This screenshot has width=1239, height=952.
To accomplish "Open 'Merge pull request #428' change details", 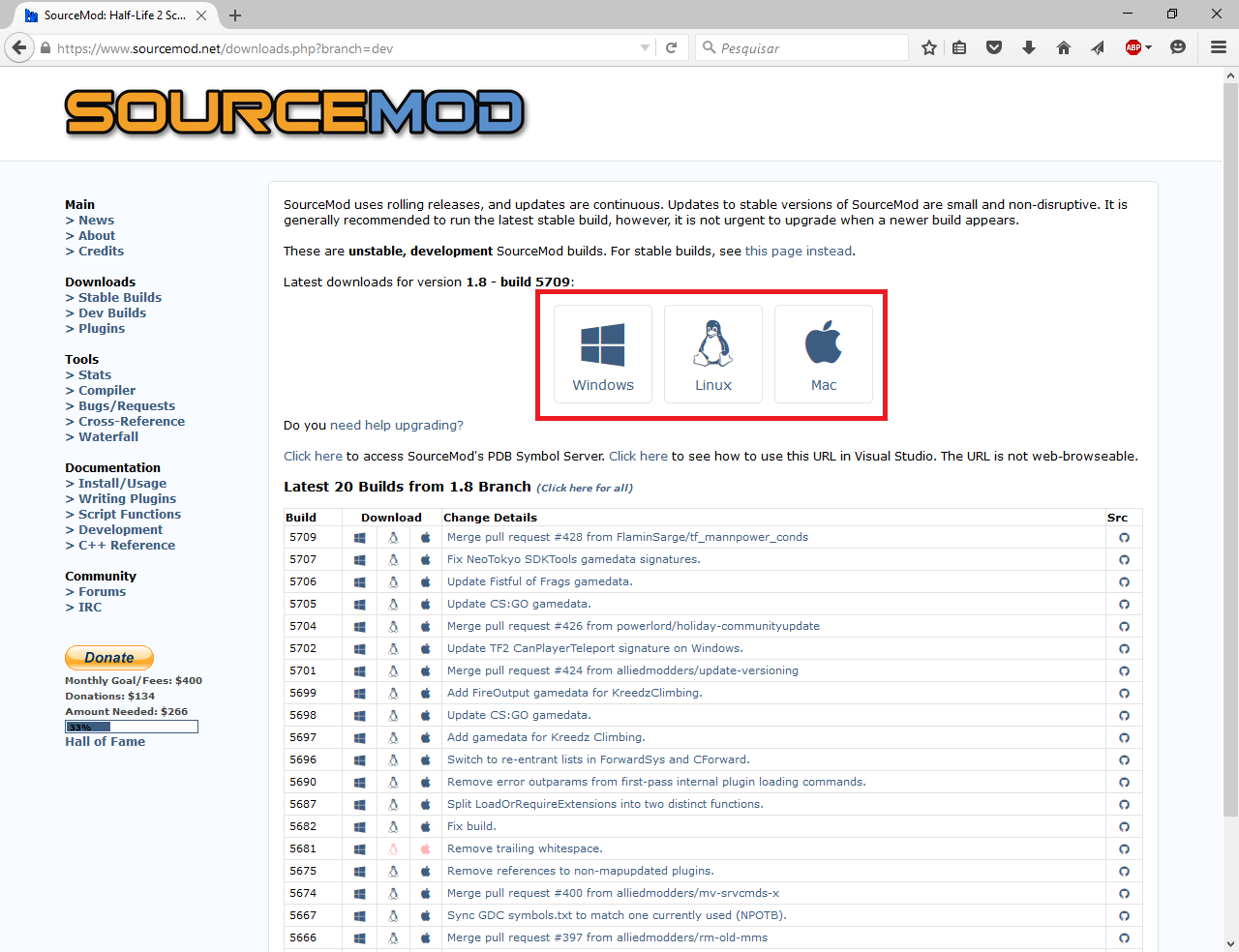I will (x=627, y=538).
